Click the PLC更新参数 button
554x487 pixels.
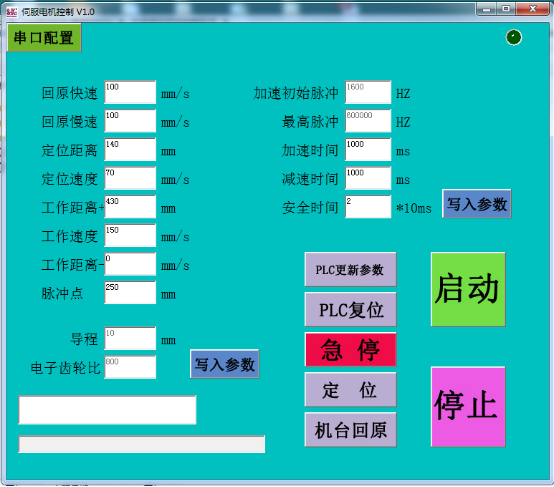350,269
